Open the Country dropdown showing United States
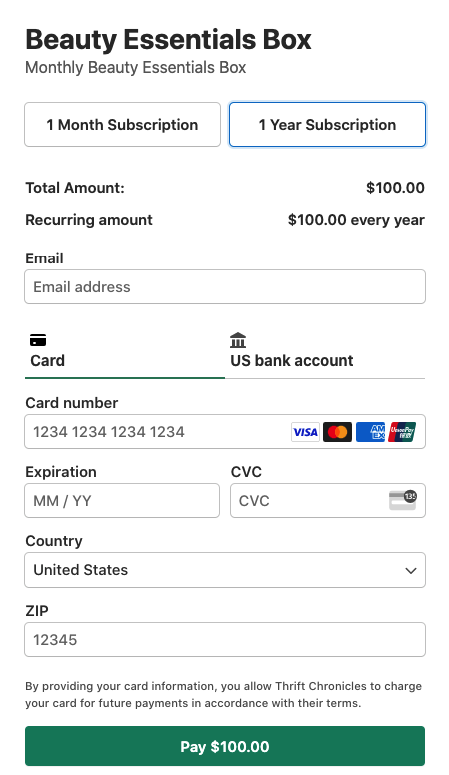This screenshot has width=449, height=775. (x=225, y=570)
